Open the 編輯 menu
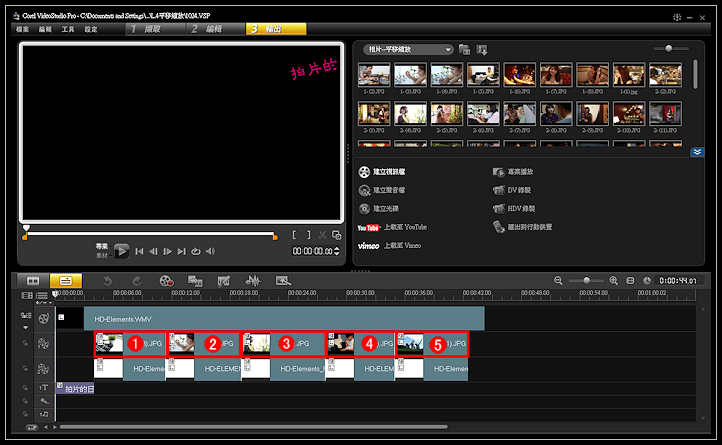The width and height of the screenshot is (722, 445). 45,29
